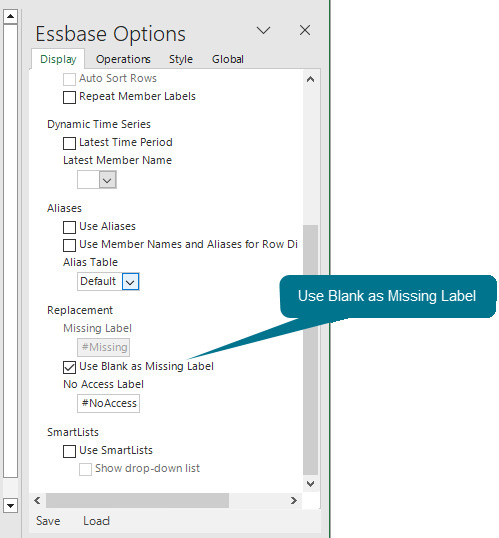Switch to the Style tab
Screen dimensions: 499x538
tap(181, 59)
